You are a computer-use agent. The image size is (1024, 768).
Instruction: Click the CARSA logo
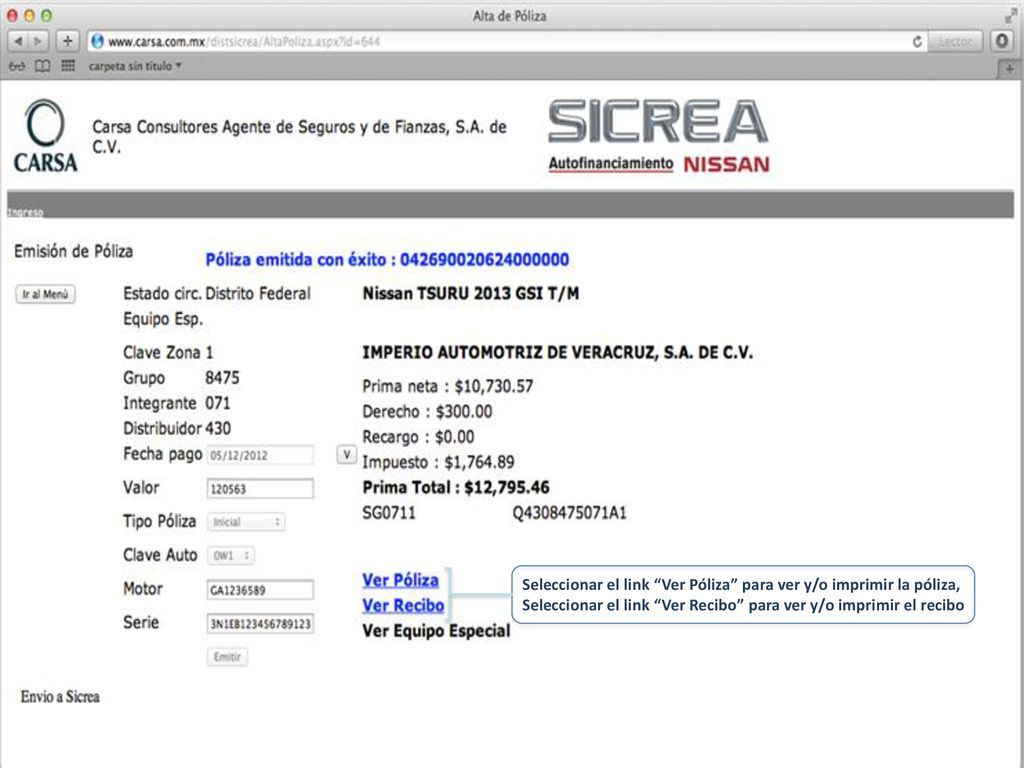tap(45, 136)
